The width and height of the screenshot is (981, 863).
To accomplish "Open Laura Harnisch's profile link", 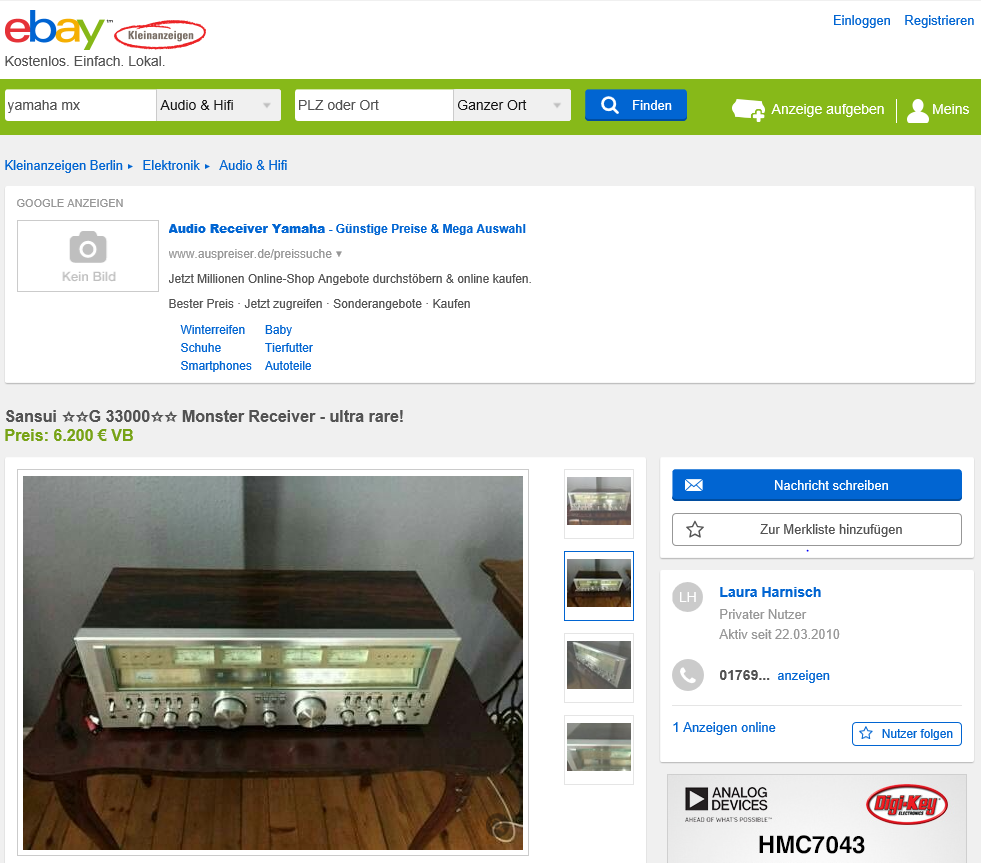I will pos(770,592).
